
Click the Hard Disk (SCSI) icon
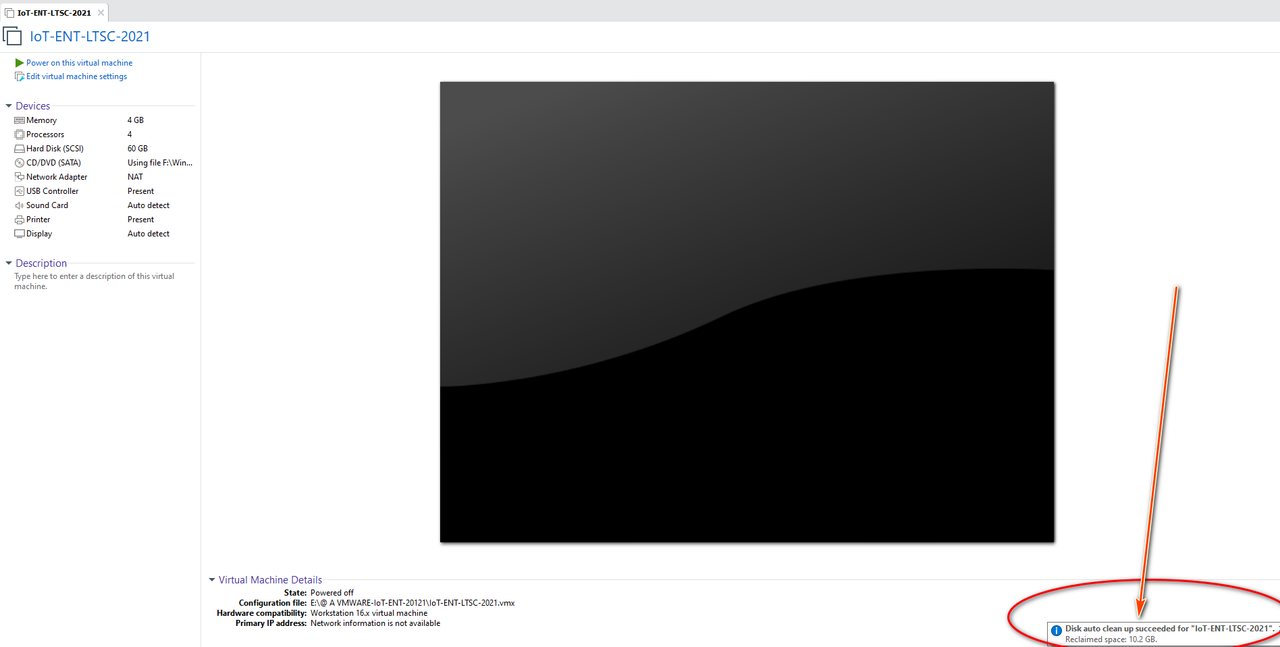tap(19, 148)
